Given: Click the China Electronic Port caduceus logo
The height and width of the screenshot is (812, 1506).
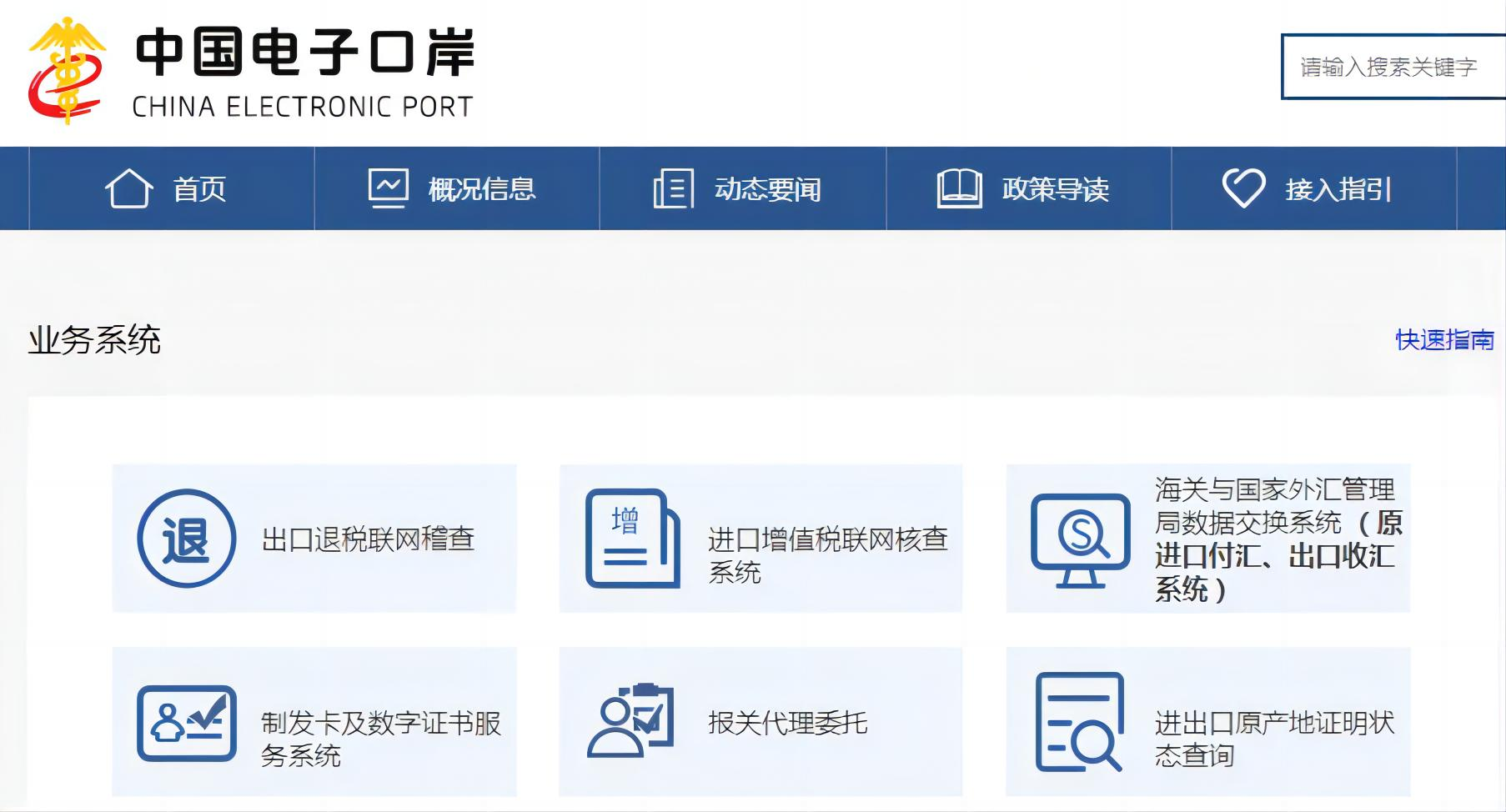Looking at the screenshot, I should [67, 70].
